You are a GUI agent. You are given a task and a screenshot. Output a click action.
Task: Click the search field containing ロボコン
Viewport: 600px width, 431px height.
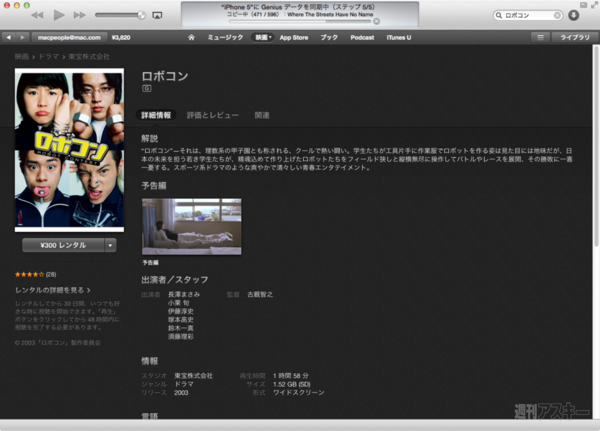[528, 15]
